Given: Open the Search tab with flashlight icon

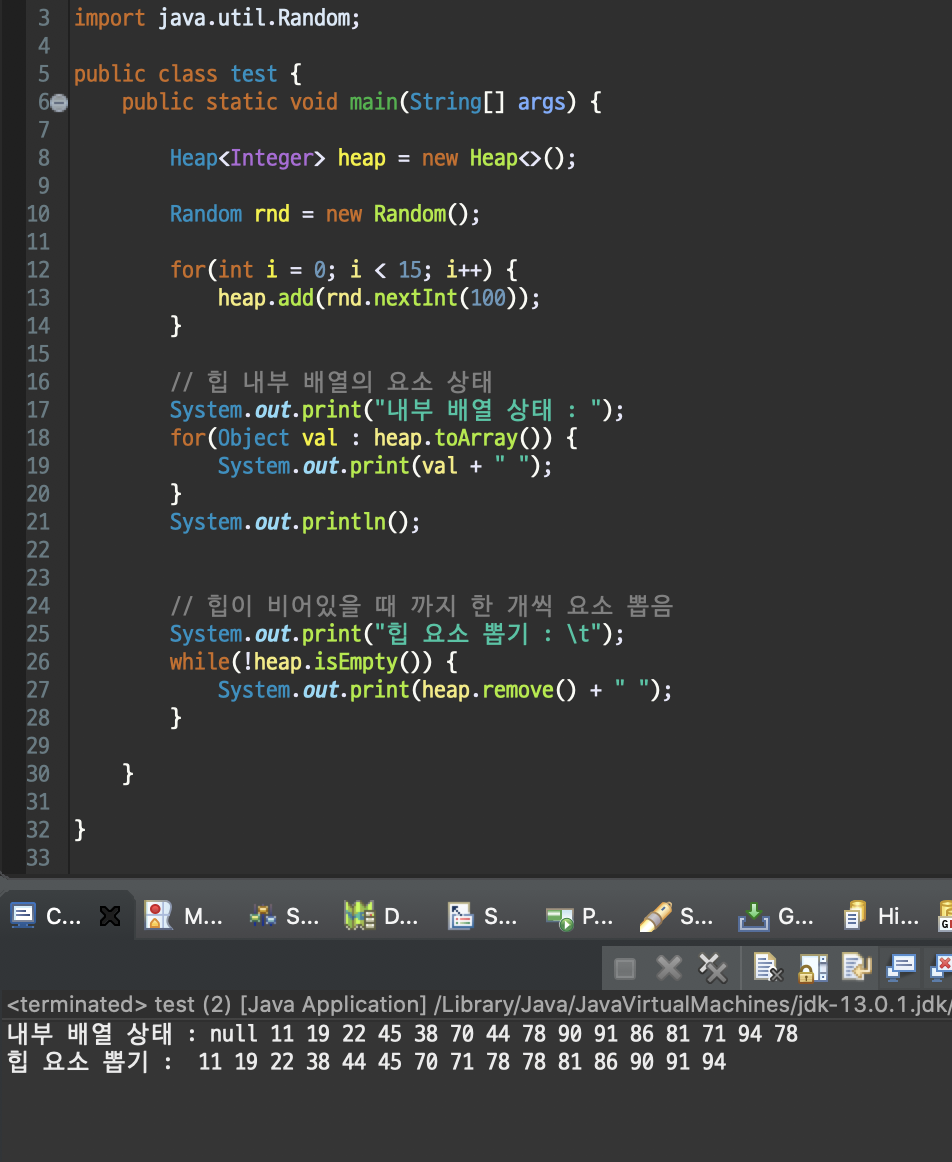Looking at the screenshot, I should [x=676, y=917].
